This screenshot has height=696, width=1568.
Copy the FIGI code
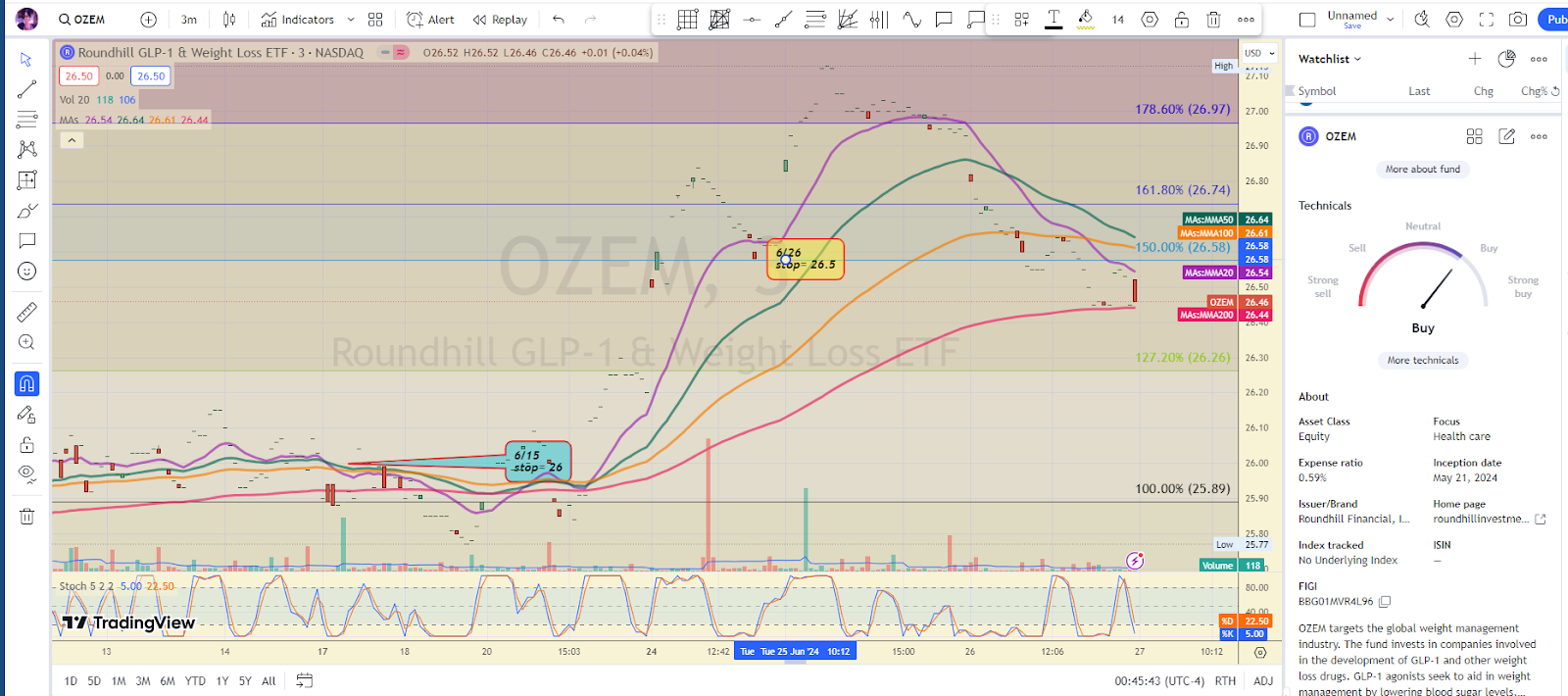coord(1385,602)
